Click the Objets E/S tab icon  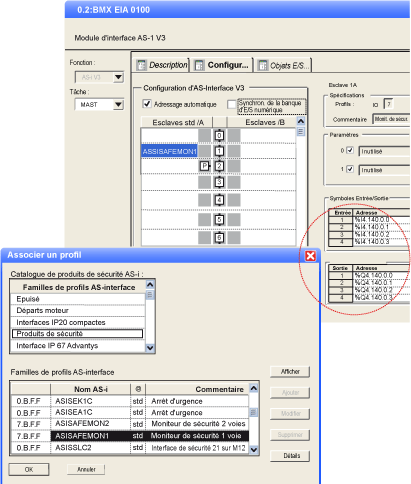263,65
